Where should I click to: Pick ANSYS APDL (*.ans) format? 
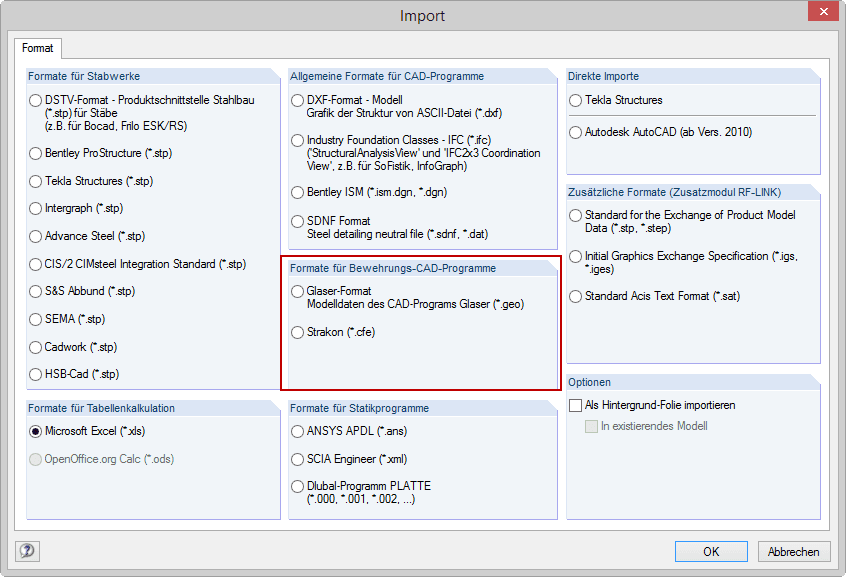[x=296, y=430]
